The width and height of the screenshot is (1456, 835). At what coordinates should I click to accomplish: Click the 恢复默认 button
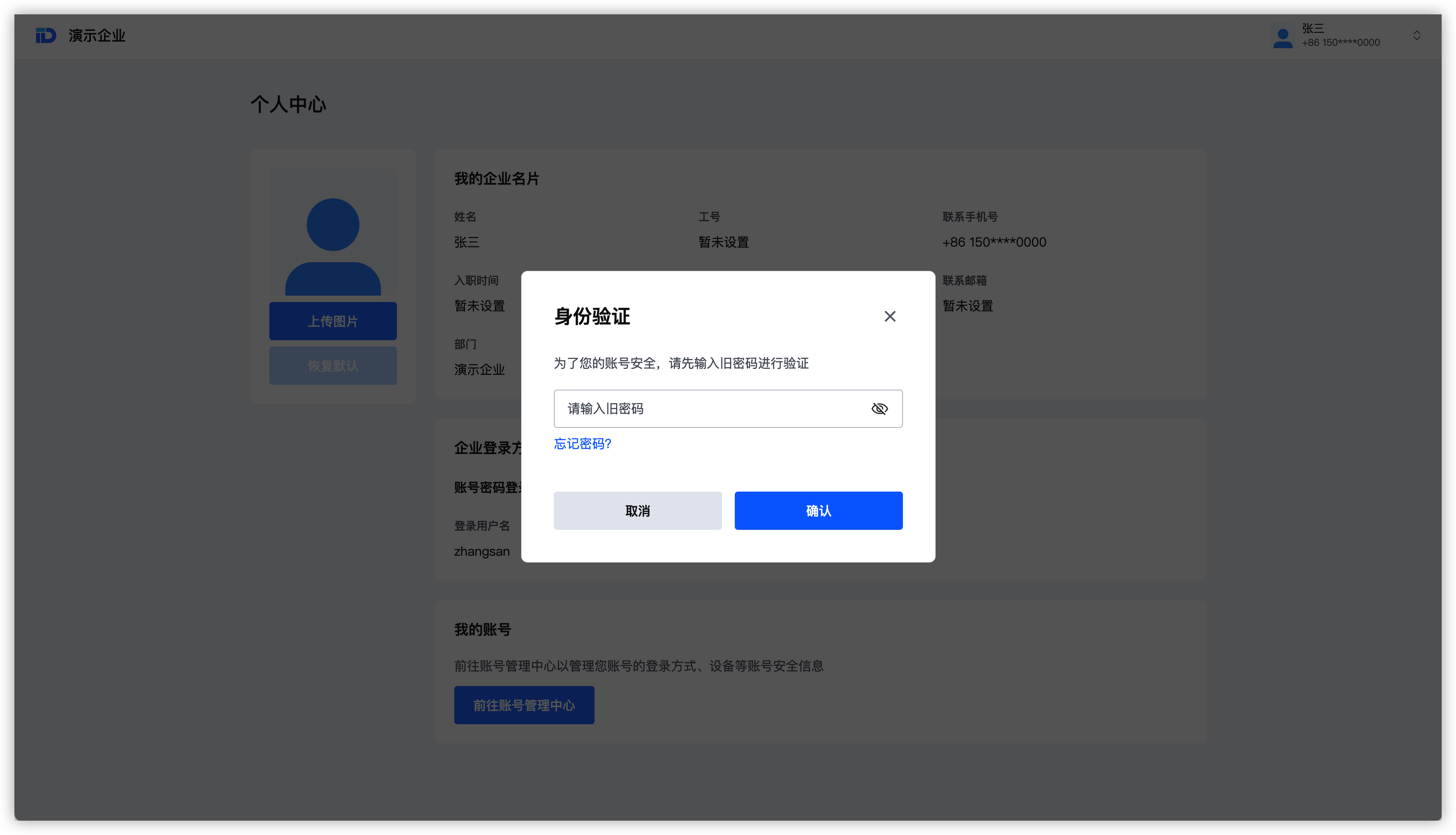click(333, 365)
